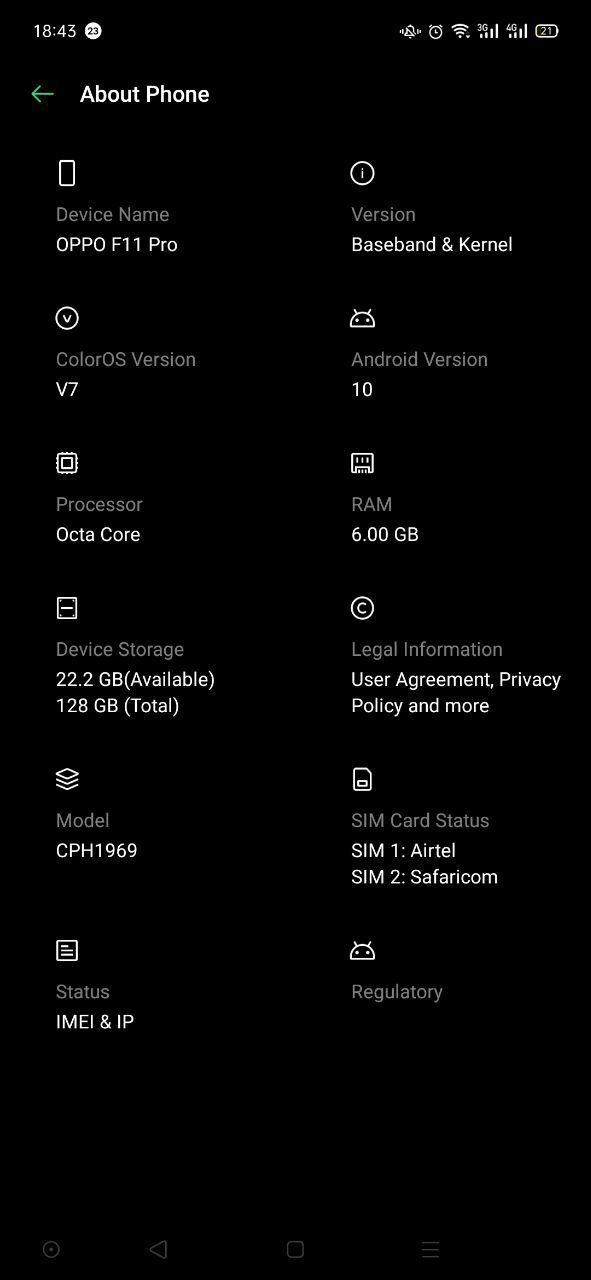The image size is (591, 1280).
Task: Tap the square recent apps navigation button
Action: pos(295,1249)
